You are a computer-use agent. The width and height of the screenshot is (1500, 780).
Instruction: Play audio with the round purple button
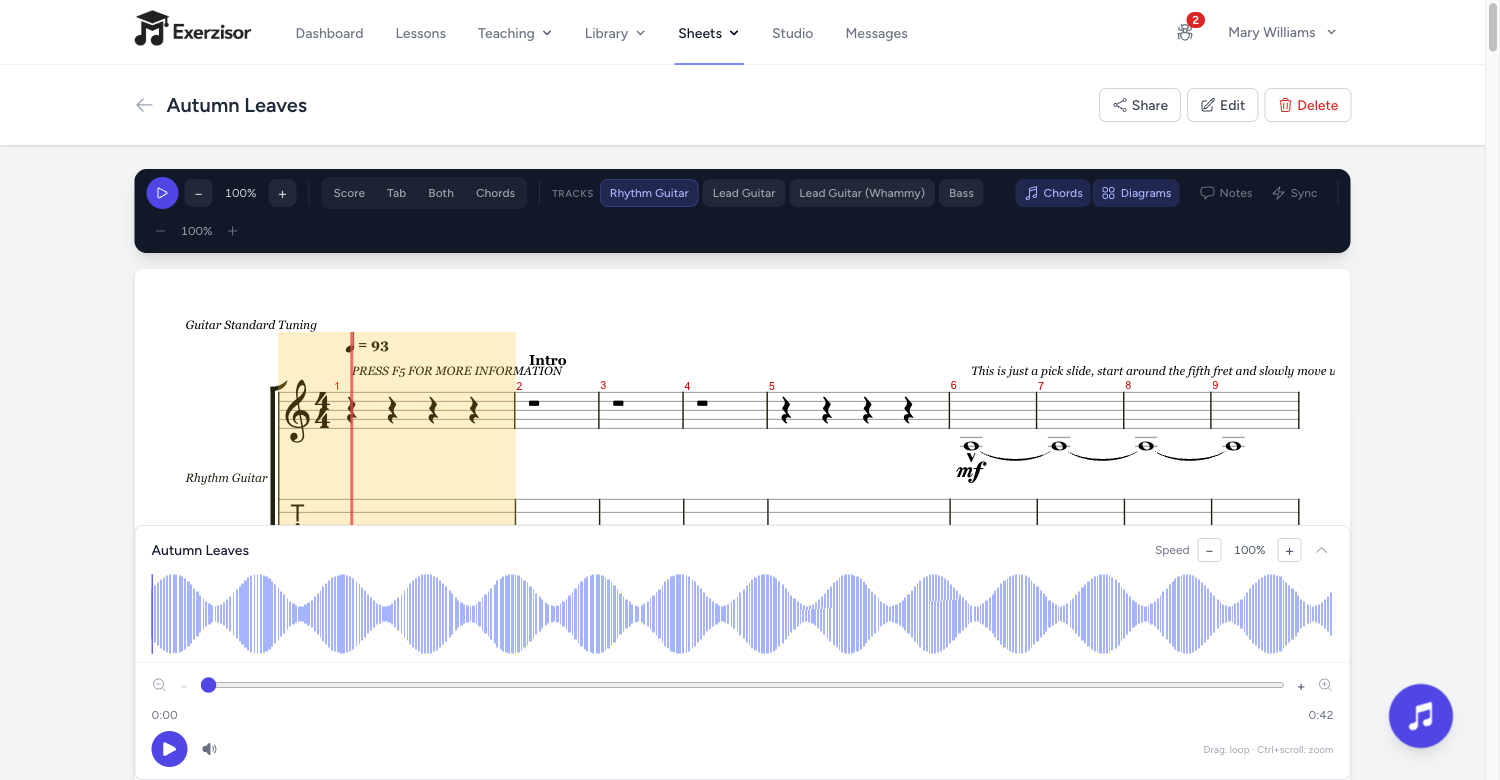[x=169, y=749]
